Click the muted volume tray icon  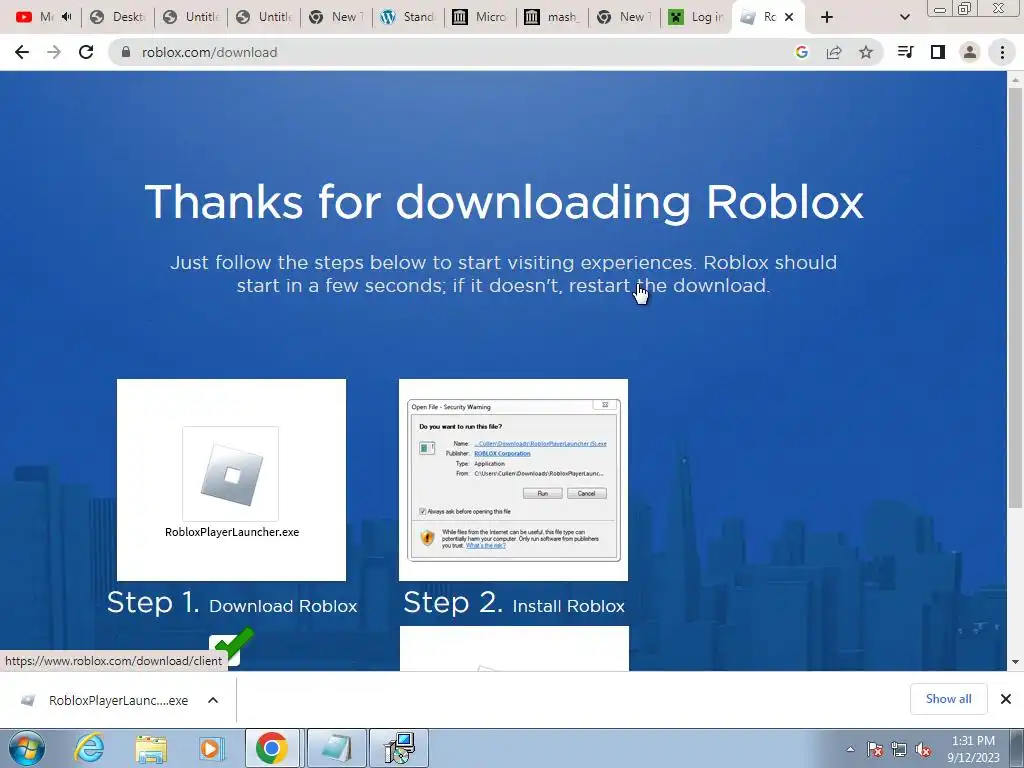click(x=923, y=749)
